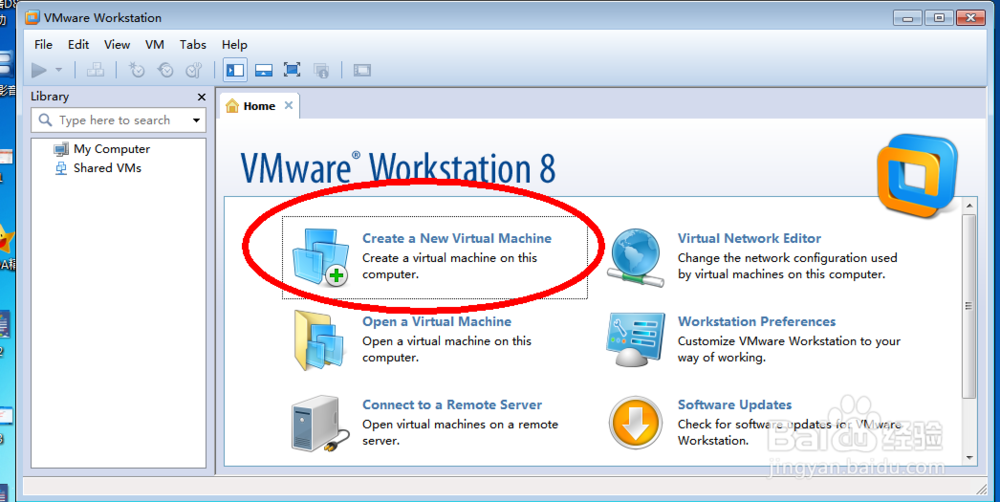
Task: Open the Help menu
Action: (234, 45)
